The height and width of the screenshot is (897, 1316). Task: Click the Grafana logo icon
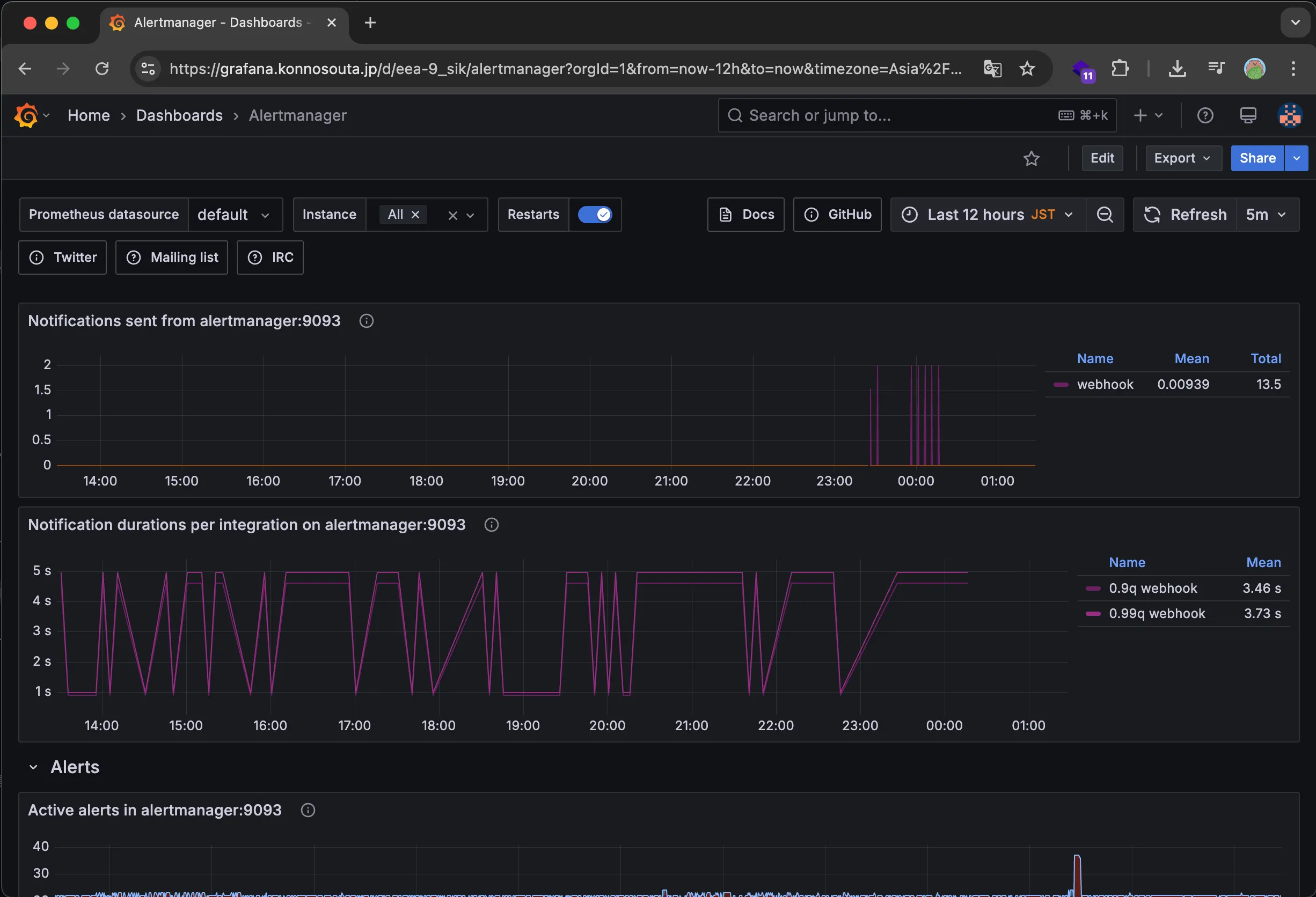point(26,115)
